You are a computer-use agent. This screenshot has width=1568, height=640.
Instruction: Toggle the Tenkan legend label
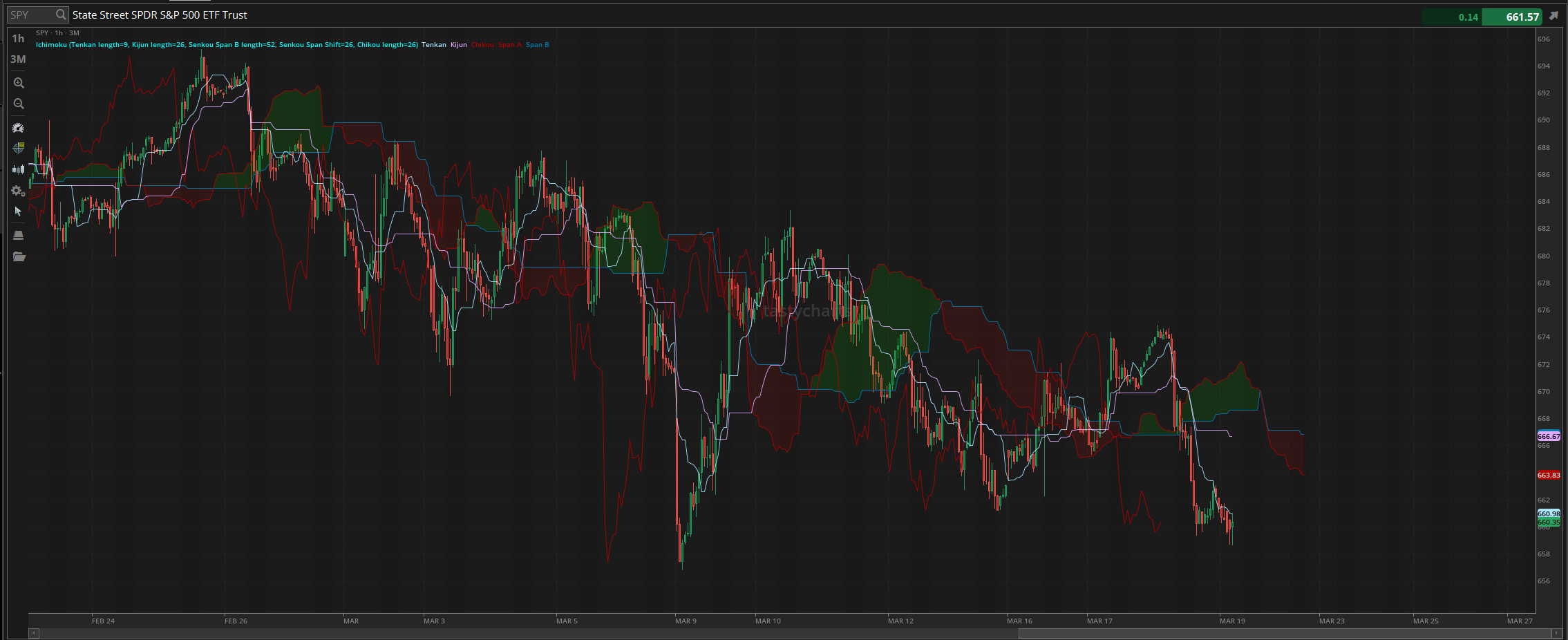point(434,45)
